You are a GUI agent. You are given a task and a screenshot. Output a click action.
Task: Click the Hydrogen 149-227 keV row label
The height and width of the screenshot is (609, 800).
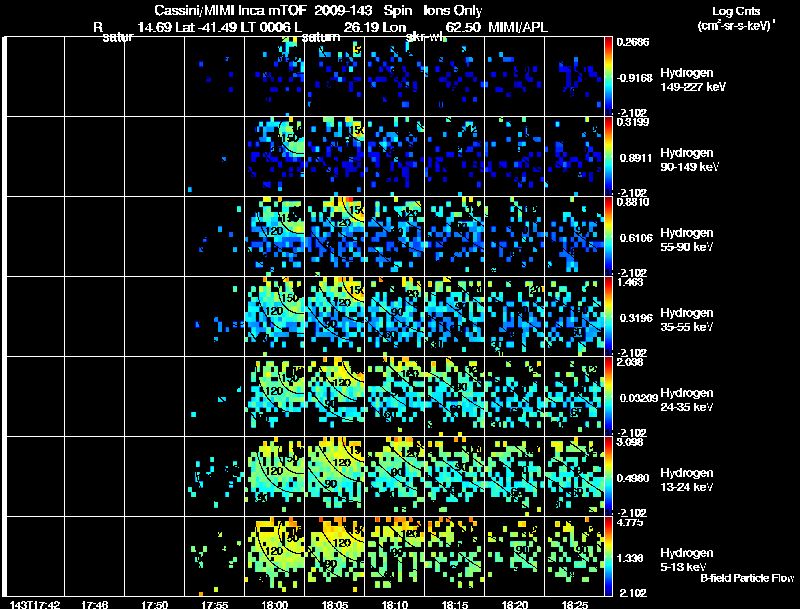click(x=693, y=80)
